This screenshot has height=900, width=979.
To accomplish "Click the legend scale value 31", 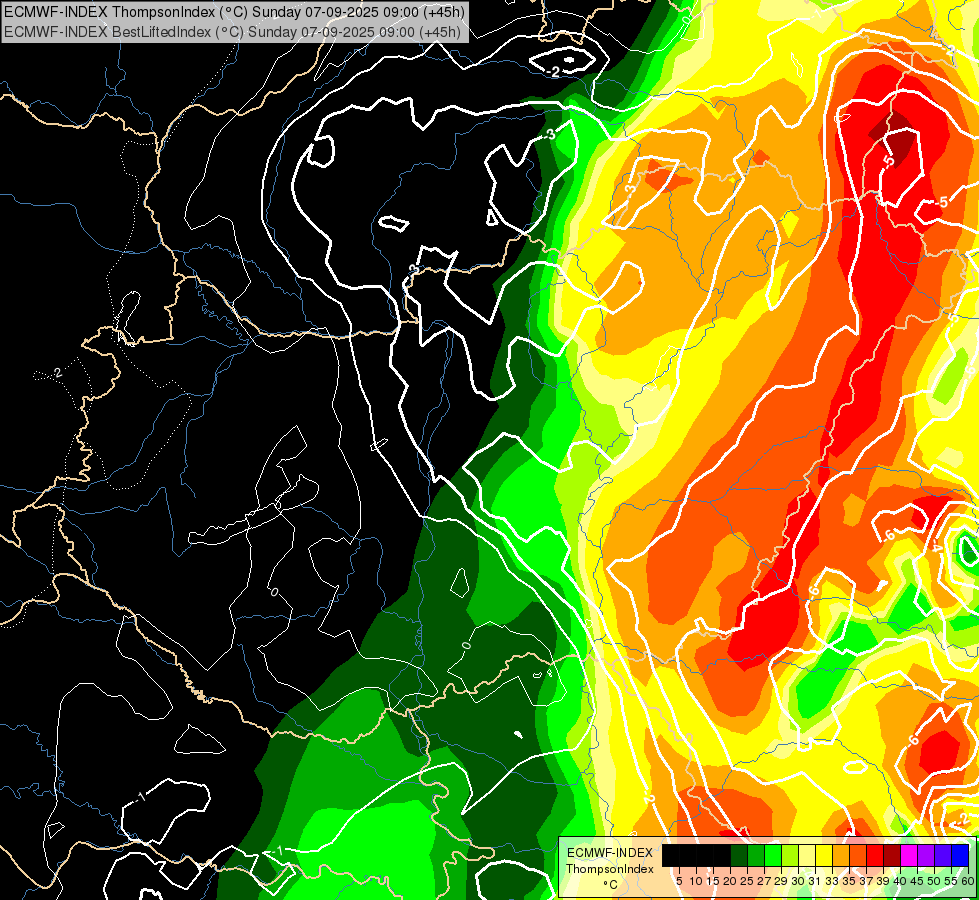I will (815, 881).
